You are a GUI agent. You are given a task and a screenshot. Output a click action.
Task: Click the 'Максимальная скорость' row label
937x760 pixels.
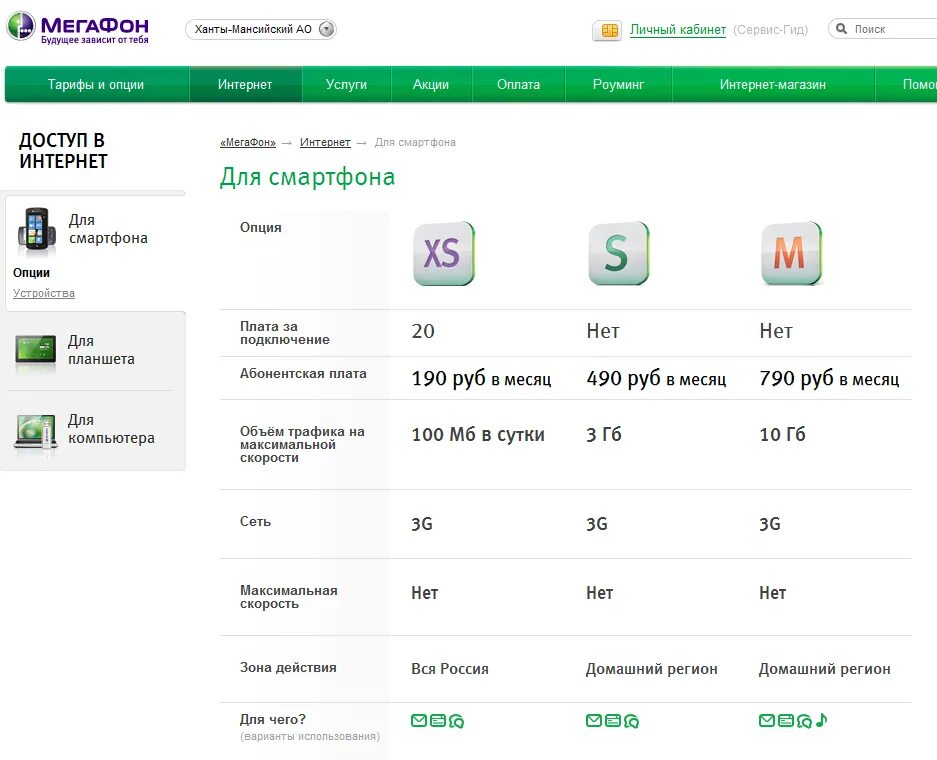tap(289, 597)
